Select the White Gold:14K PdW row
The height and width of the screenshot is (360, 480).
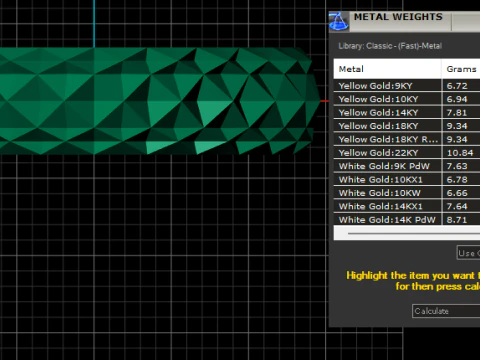(x=407, y=219)
